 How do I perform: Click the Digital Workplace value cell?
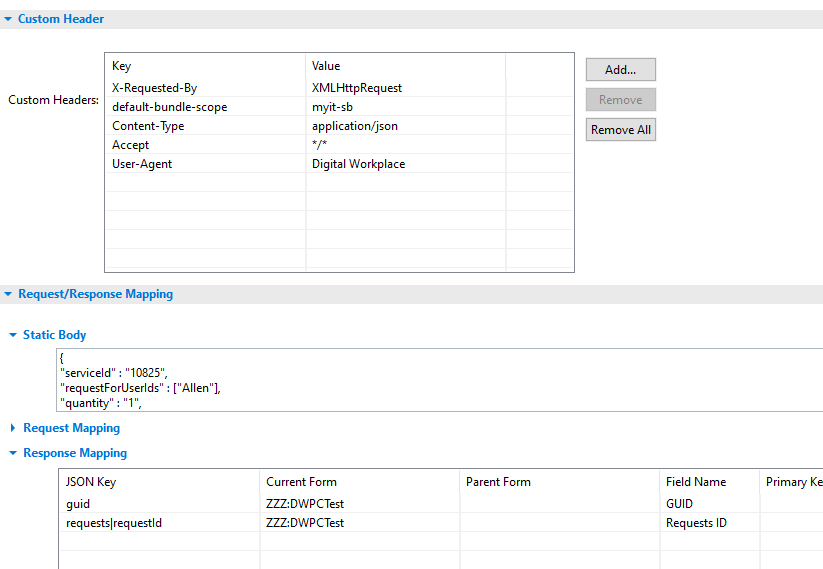[x=358, y=164]
